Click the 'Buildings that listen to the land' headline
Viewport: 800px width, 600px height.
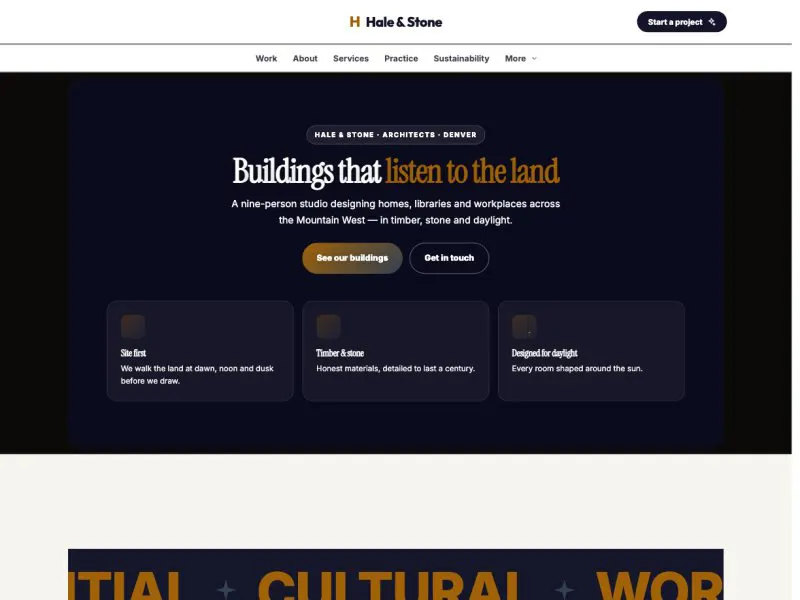tap(396, 171)
